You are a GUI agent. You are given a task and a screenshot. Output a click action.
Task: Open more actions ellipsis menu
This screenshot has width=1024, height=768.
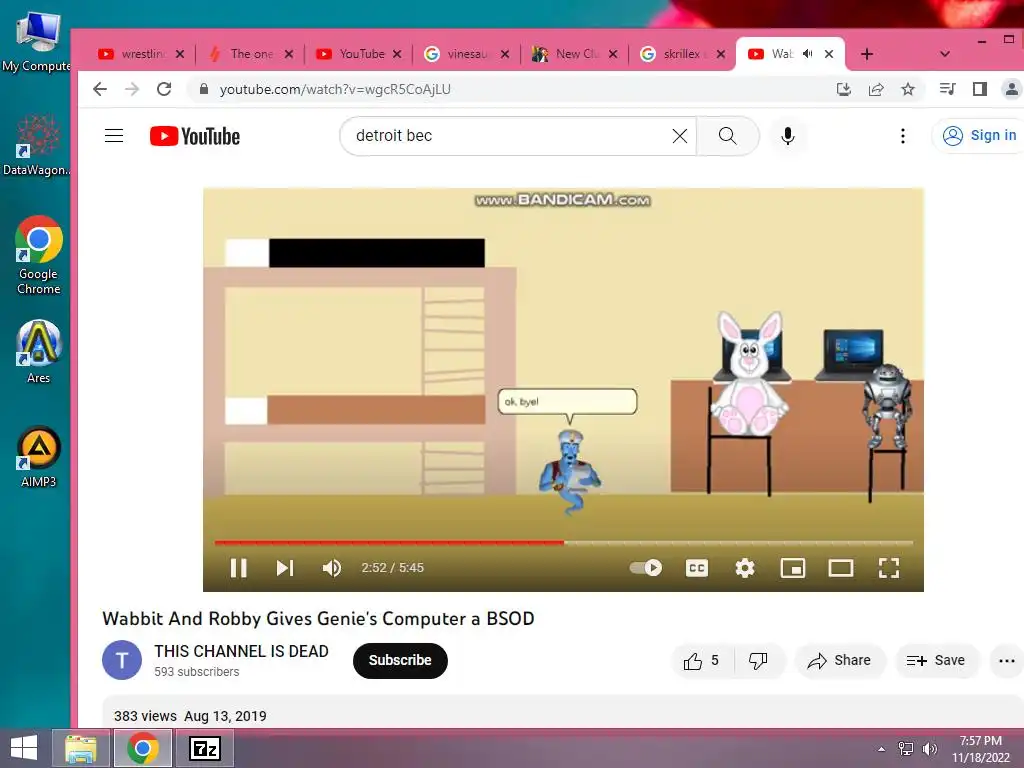click(x=1006, y=661)
